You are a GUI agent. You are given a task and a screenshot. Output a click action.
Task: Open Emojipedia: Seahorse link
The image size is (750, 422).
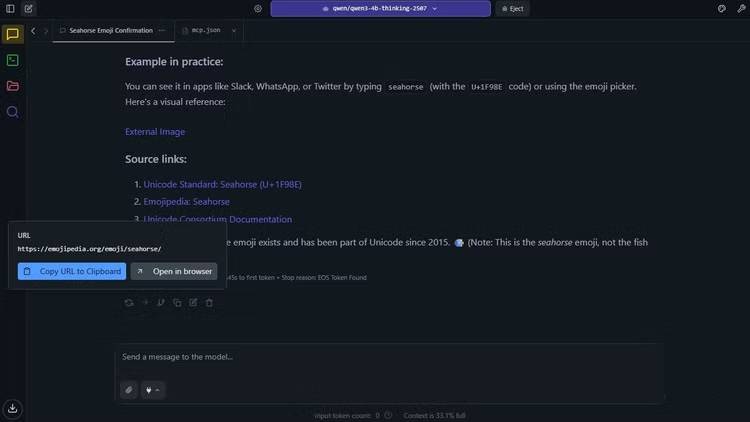tap(187, 201)
